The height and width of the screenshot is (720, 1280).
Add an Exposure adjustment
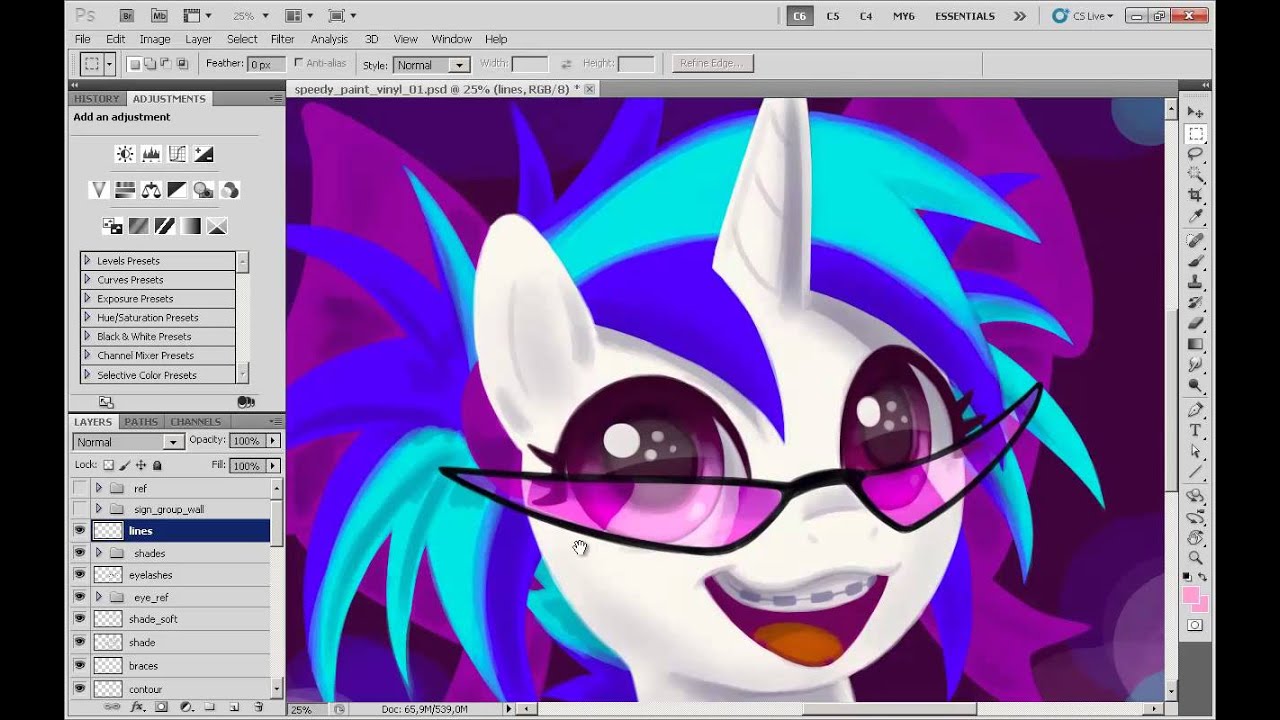click(x=203, y=154)
